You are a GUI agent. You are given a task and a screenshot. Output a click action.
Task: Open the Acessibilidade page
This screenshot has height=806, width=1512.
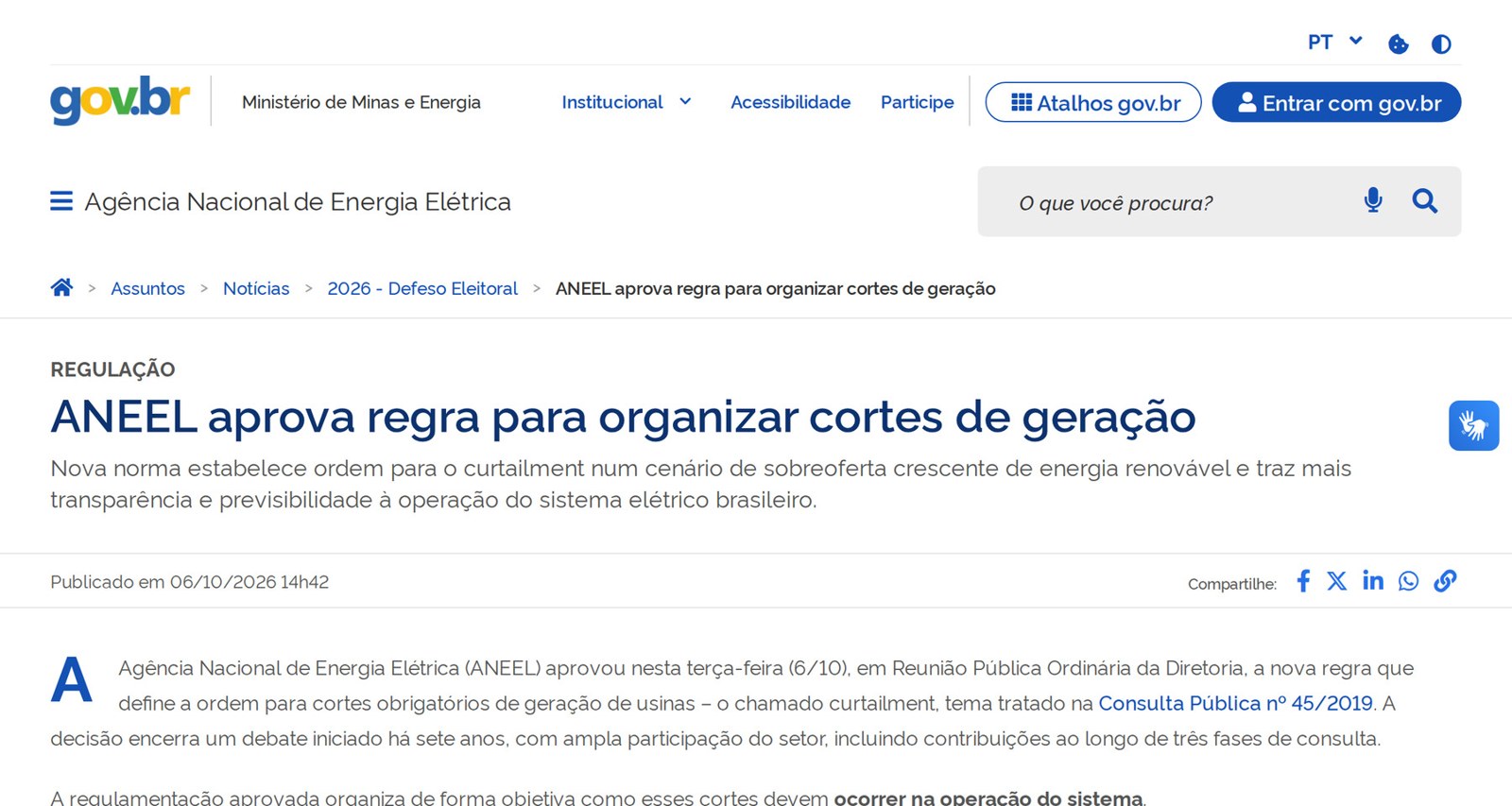tap(790, 102)
